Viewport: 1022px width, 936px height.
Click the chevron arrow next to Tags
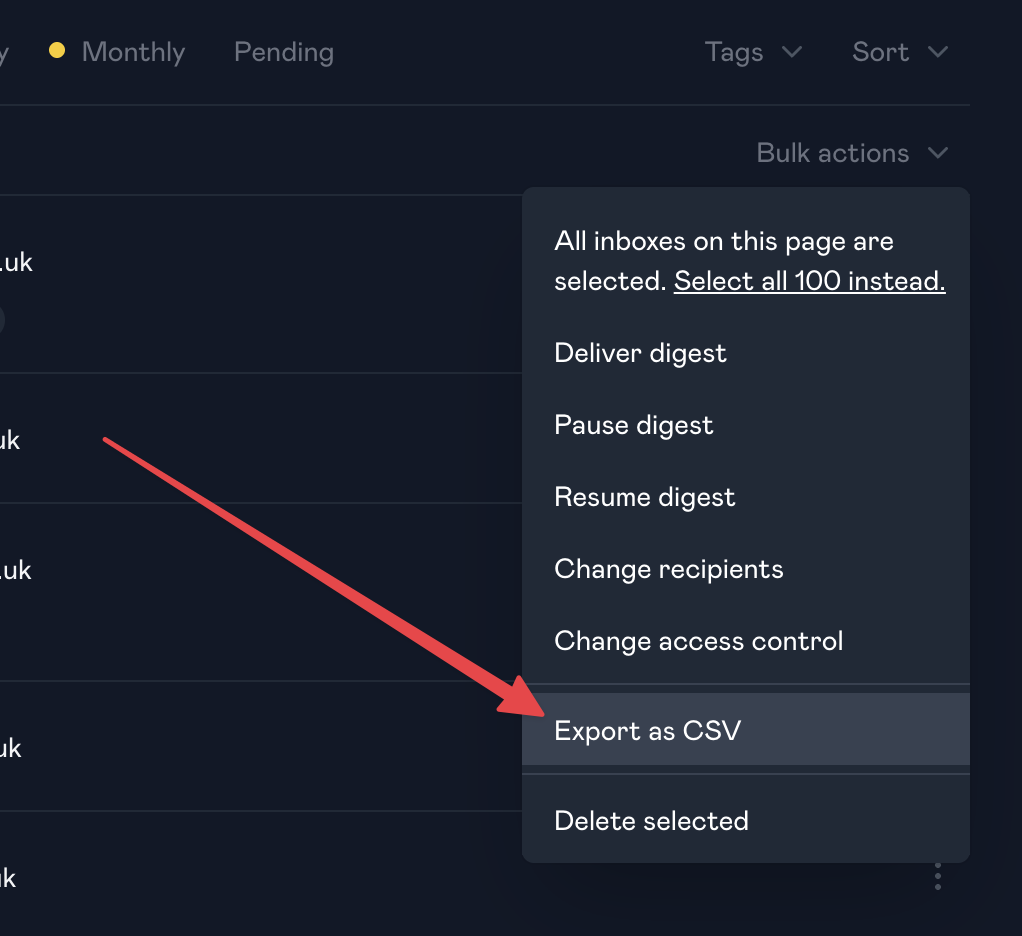click(791, 52)
